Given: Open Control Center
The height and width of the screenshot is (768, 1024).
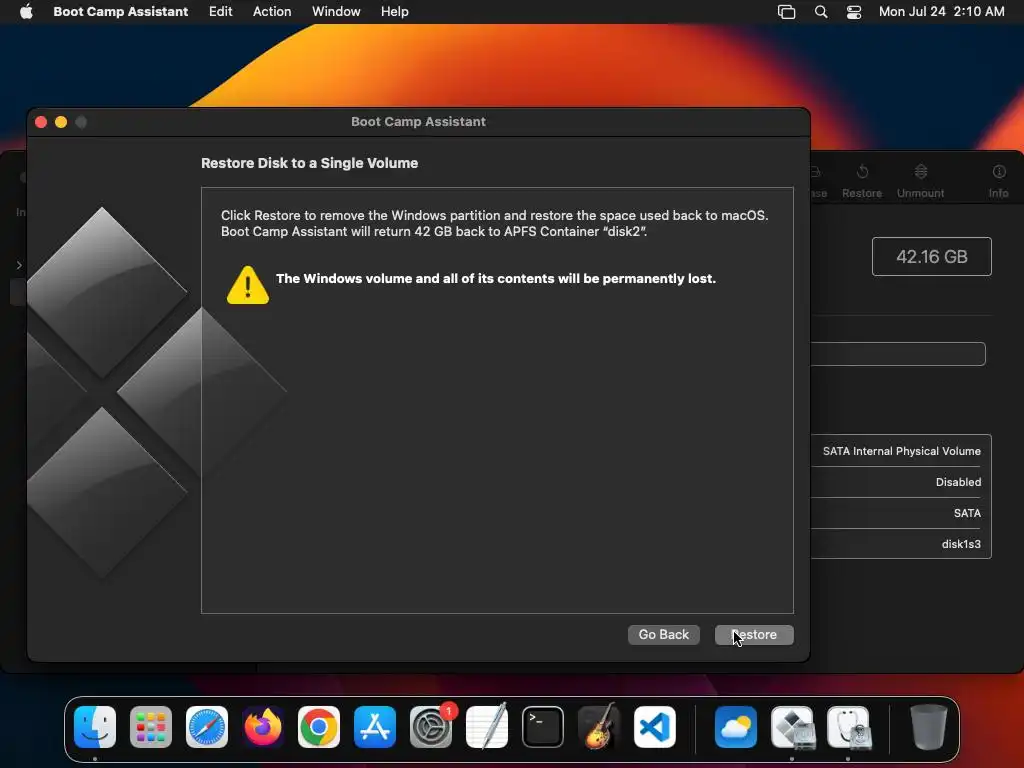Looking at the screenshot, I should 854,12.
